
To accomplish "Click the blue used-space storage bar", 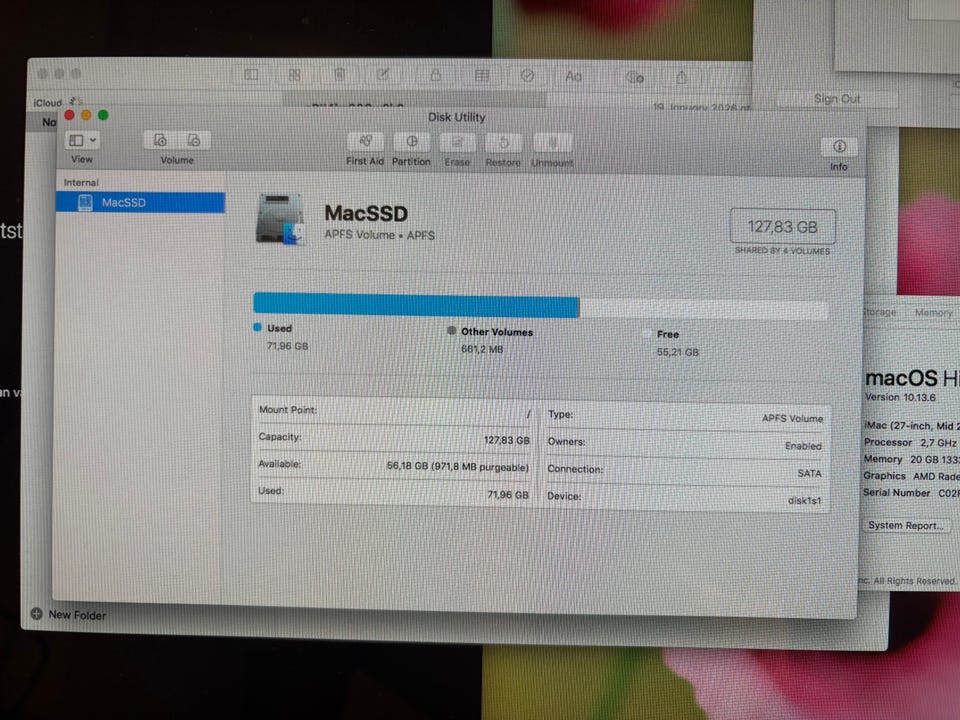I will (x=416, y=304).
